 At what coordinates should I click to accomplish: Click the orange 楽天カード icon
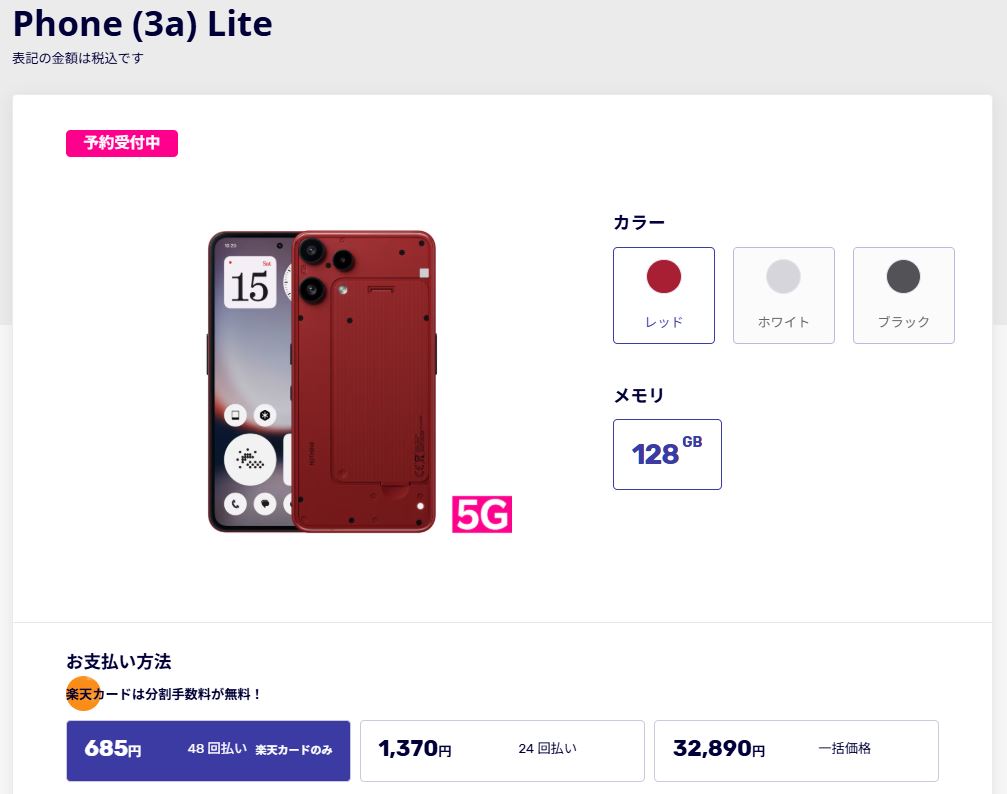[82, 692]
